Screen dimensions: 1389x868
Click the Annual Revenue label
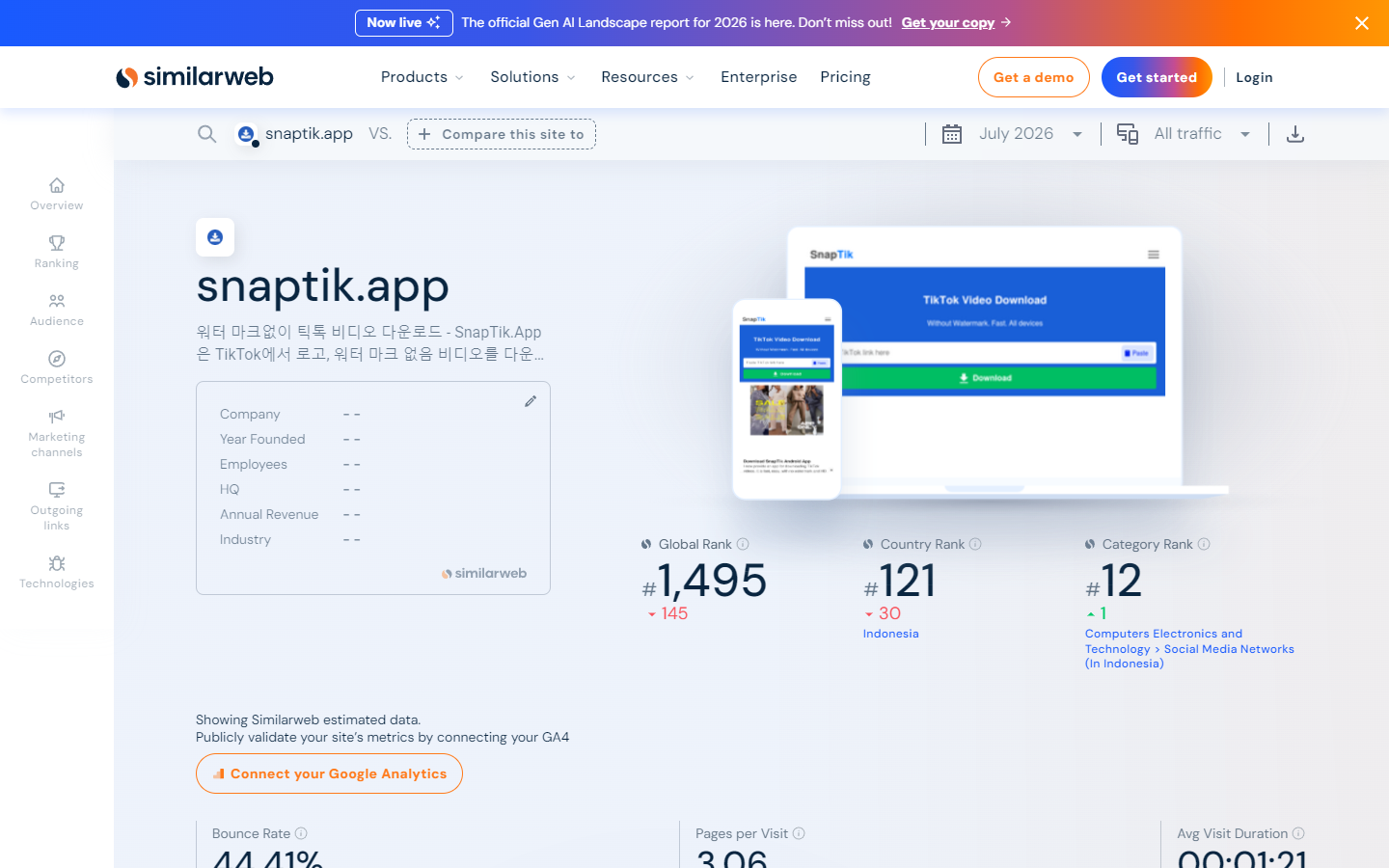click(269, 514)
